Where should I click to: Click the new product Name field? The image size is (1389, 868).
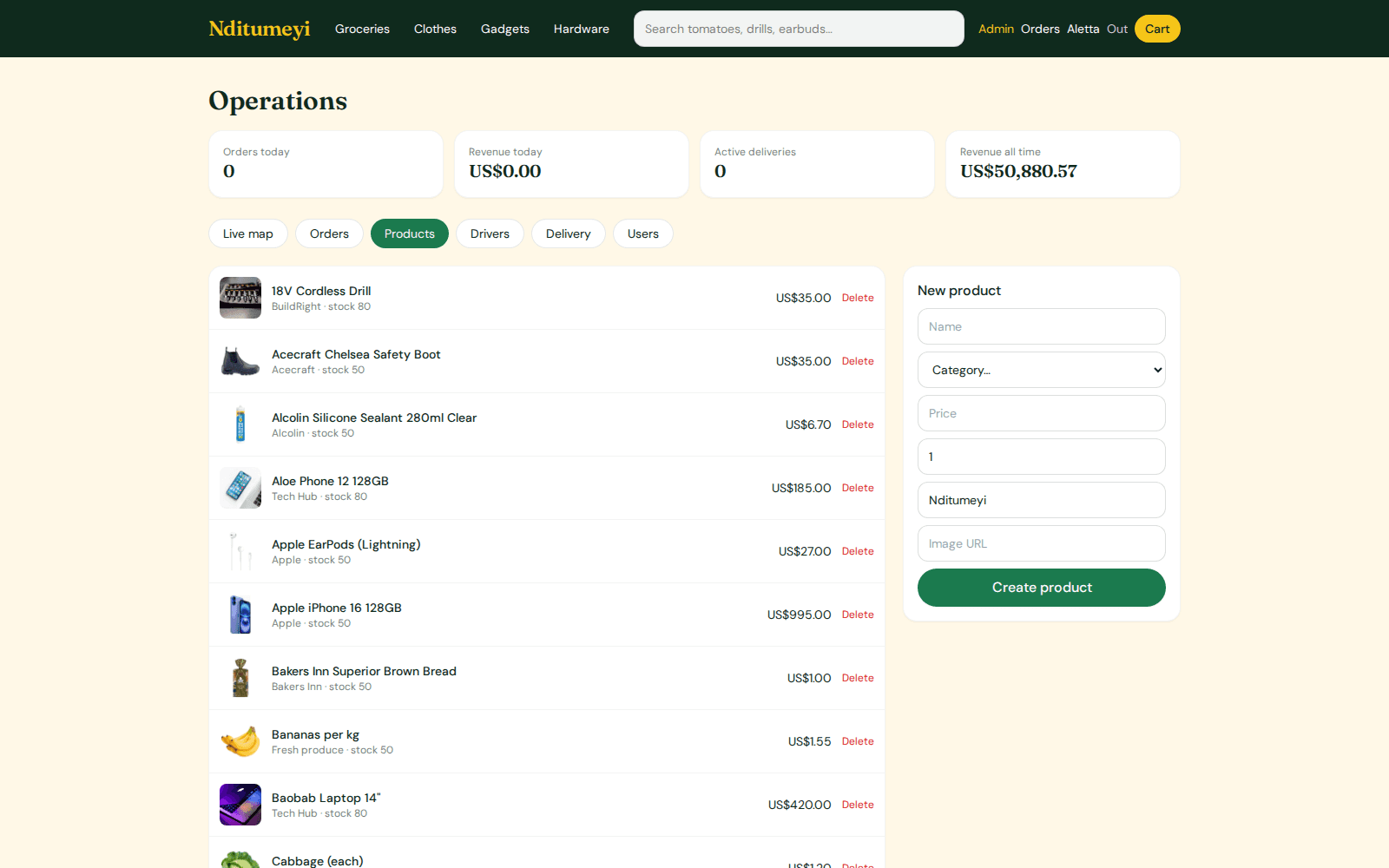coord(1041,326)
